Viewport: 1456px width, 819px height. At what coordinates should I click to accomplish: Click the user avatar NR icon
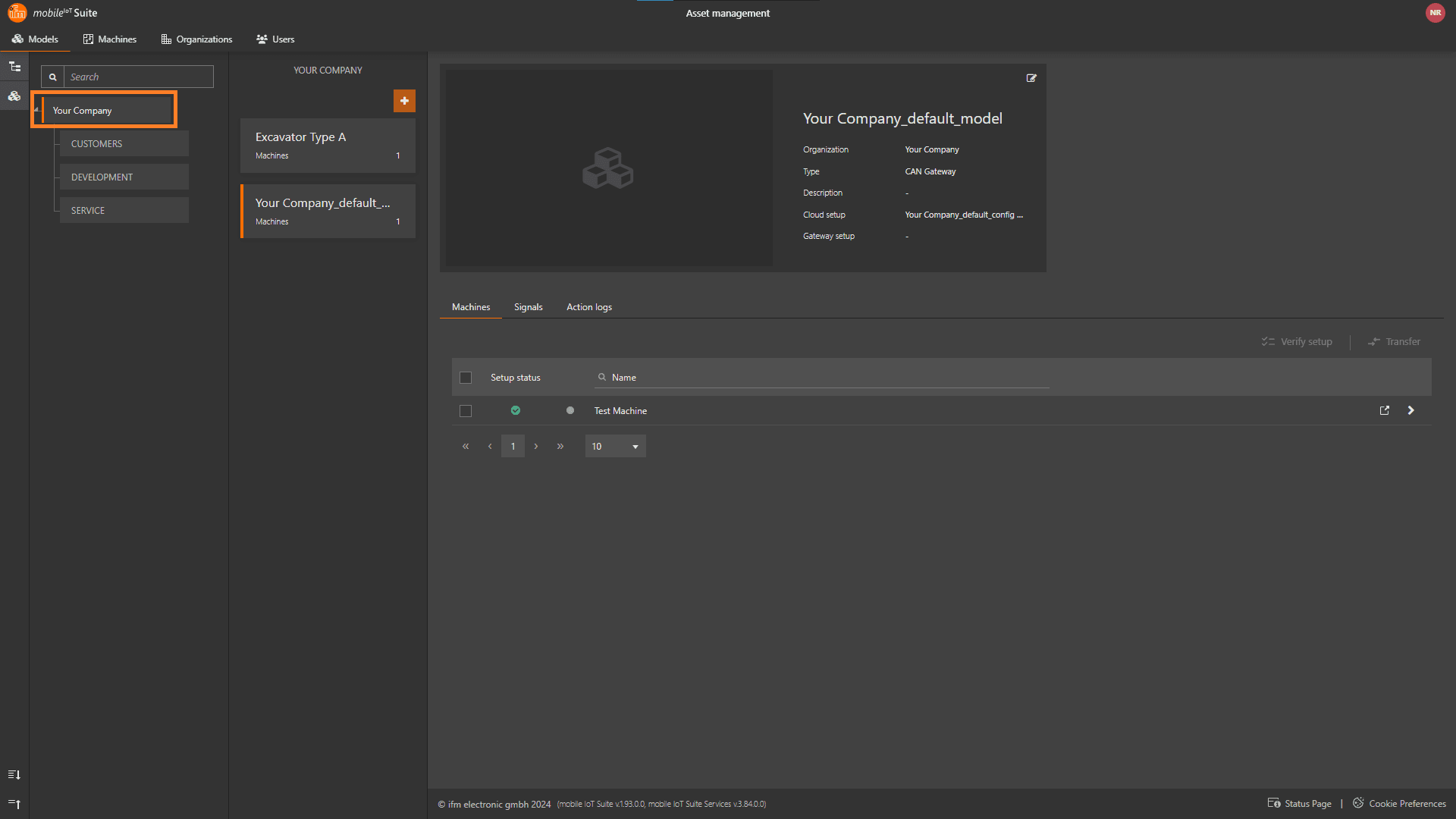coord(1435,13)
